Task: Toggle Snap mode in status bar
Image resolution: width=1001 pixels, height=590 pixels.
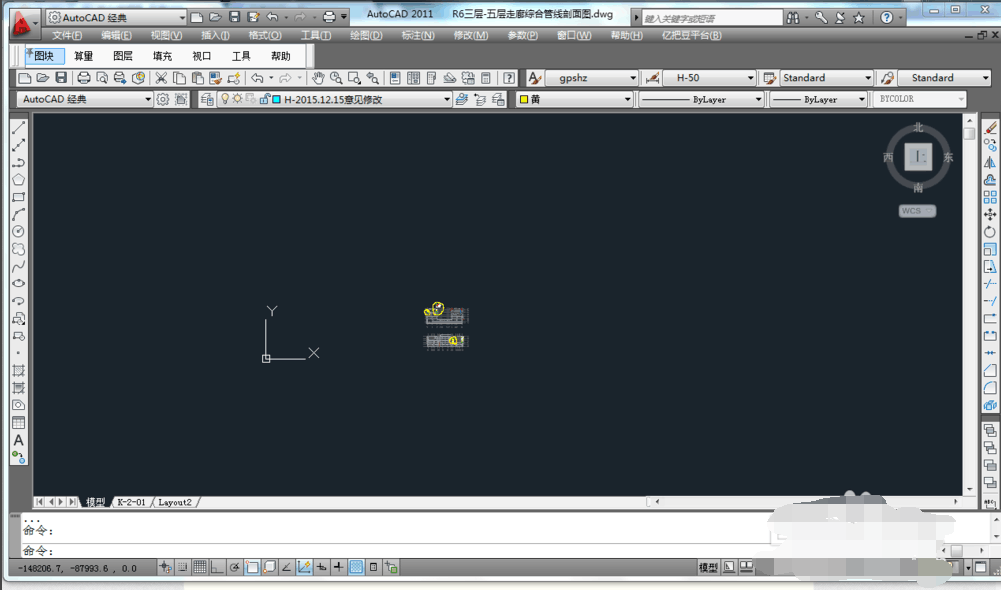Action: click(x=183, y=567)
